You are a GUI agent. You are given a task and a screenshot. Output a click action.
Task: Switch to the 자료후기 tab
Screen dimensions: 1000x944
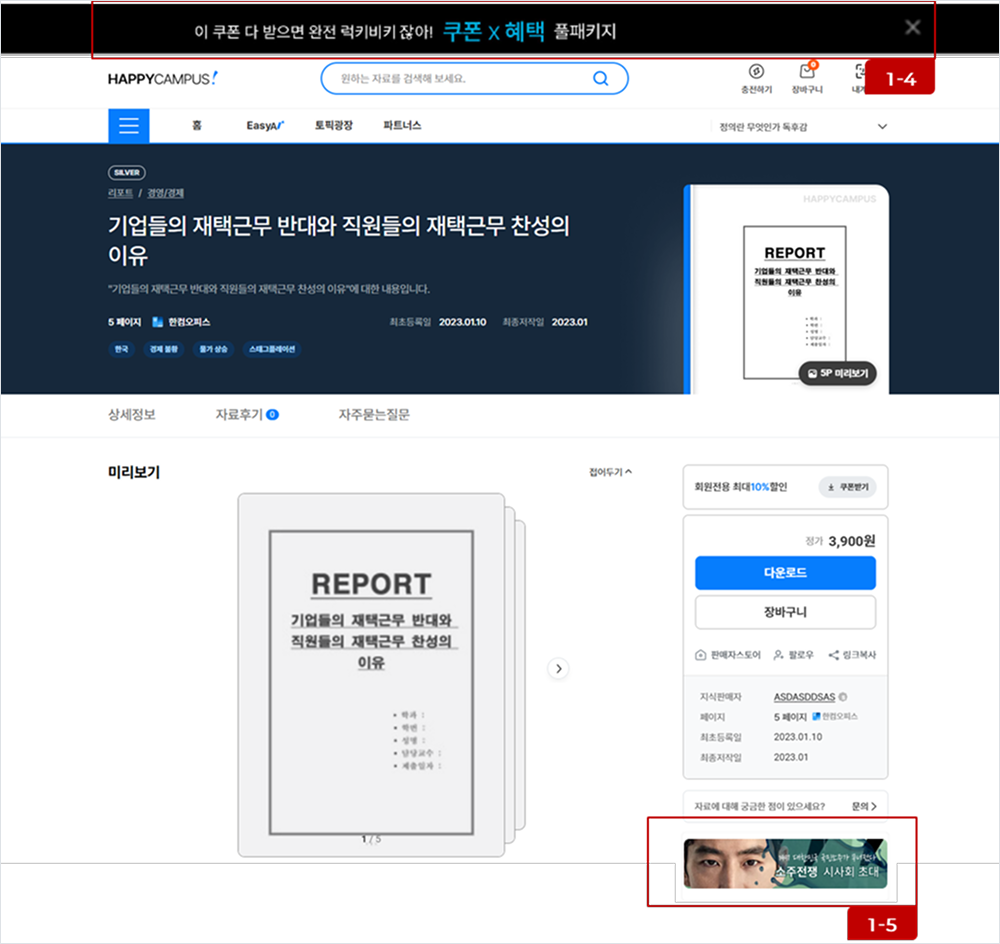(x=246, y=415)
